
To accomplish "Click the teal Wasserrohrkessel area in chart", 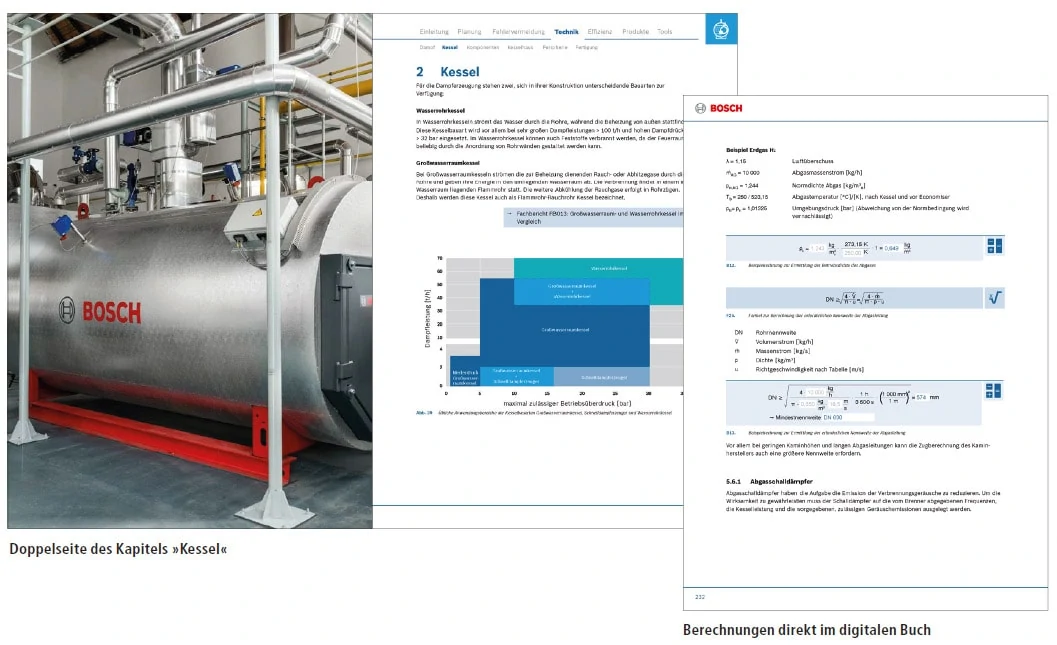I will (x=610, y=268).
